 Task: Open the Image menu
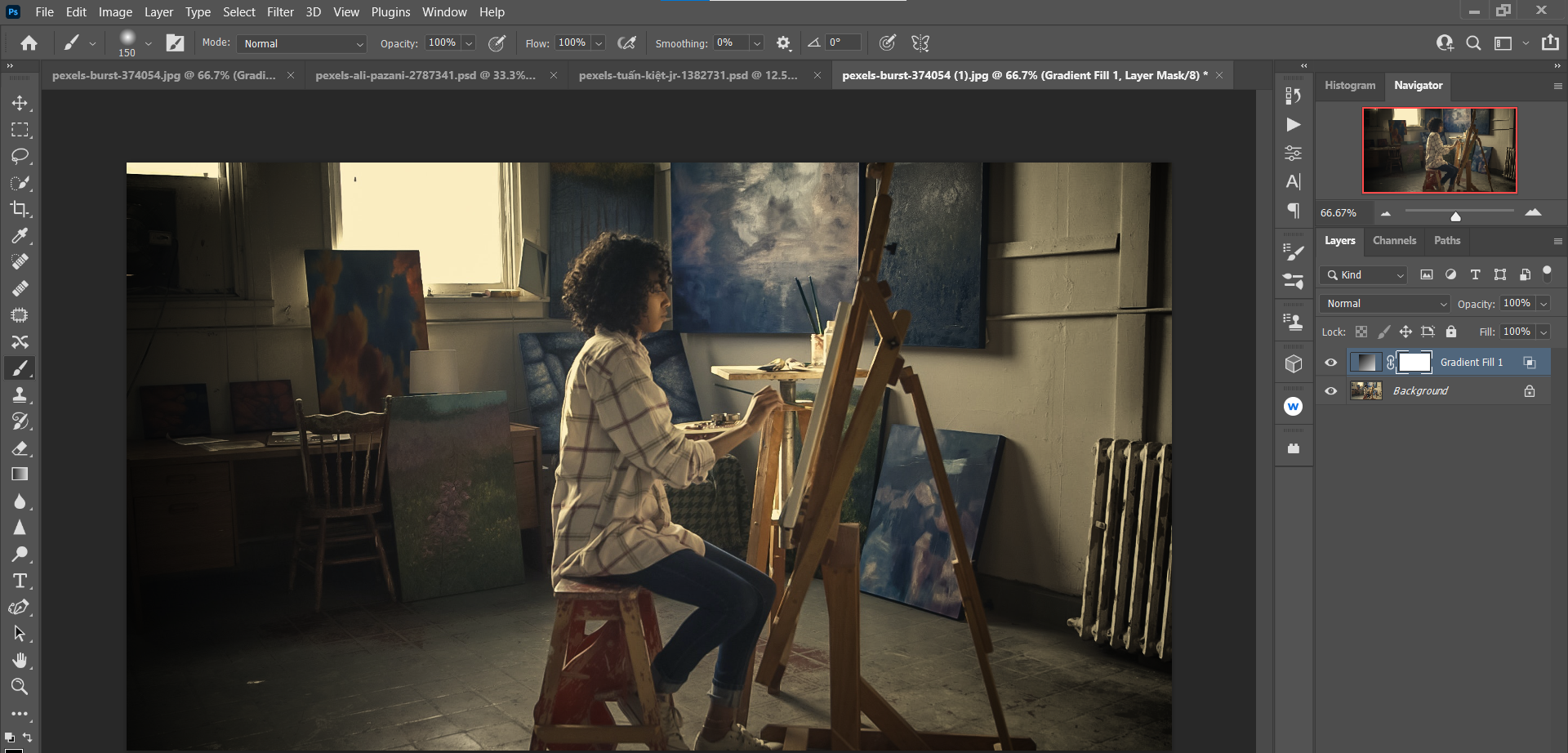coord(115,12)
